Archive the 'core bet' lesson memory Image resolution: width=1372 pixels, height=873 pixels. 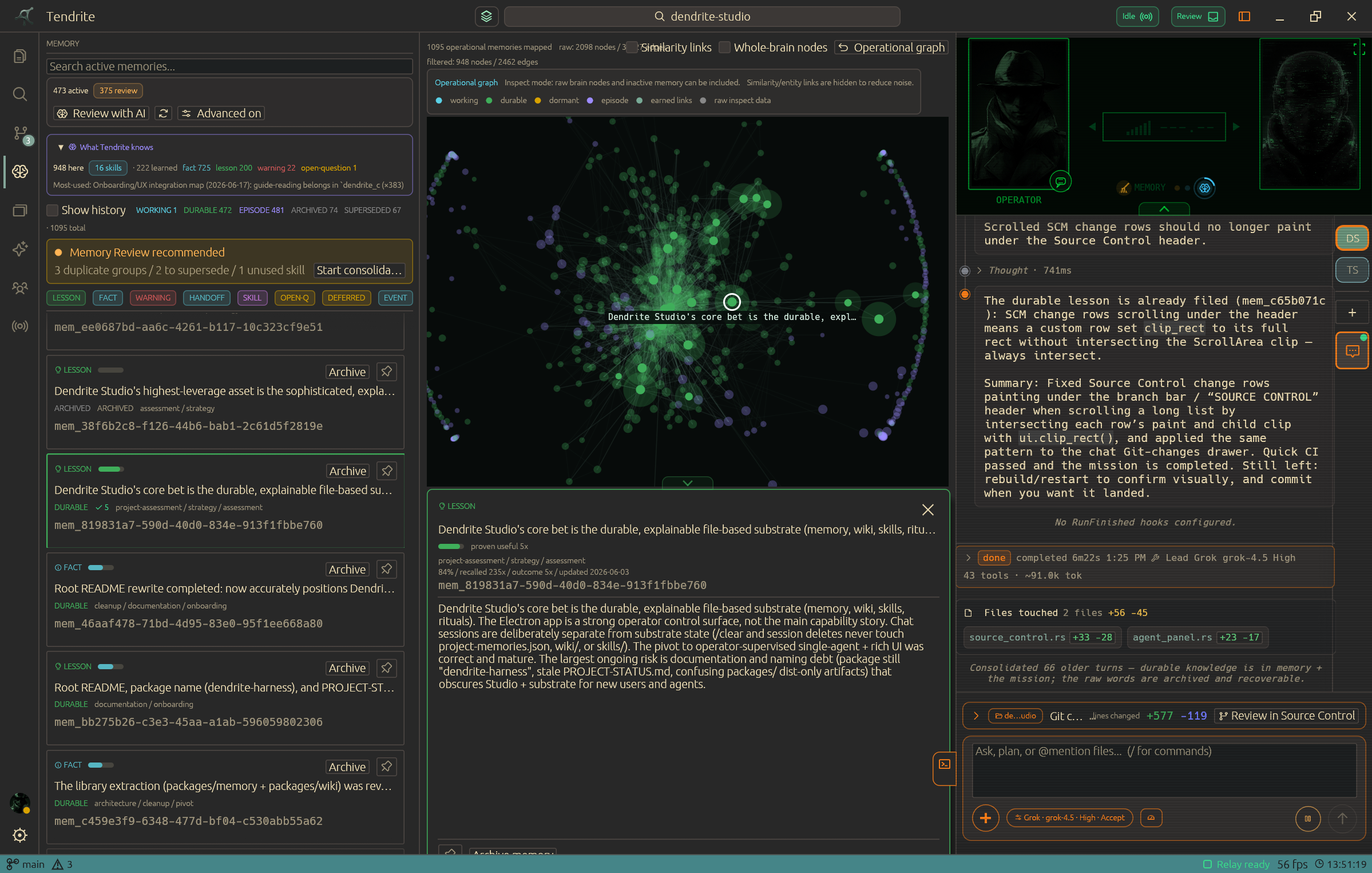click(347, 471)
